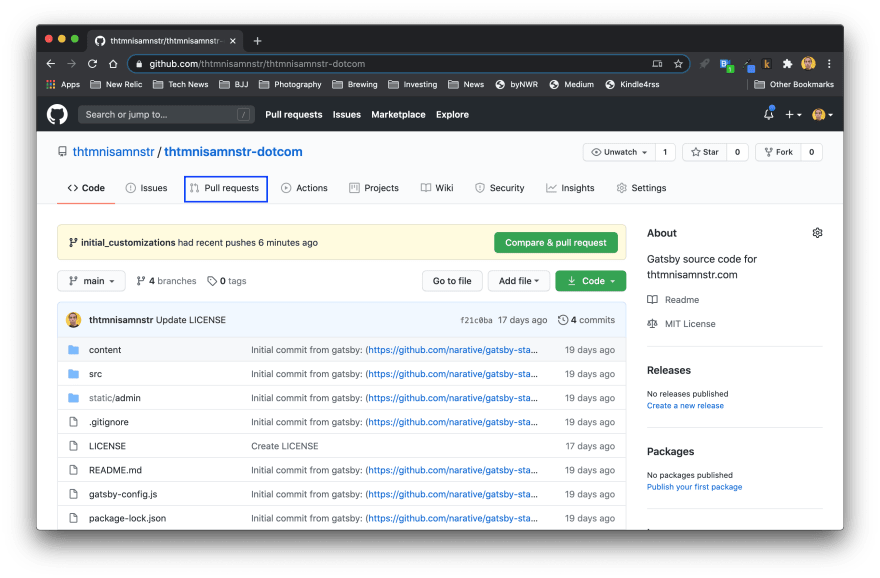Screen dimensions: 880x578
Task: Open the Create a new release link
Action: tap(685, 406)
